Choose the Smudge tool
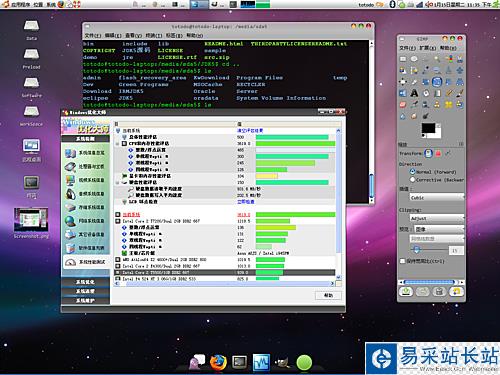 tap(414, 116)
